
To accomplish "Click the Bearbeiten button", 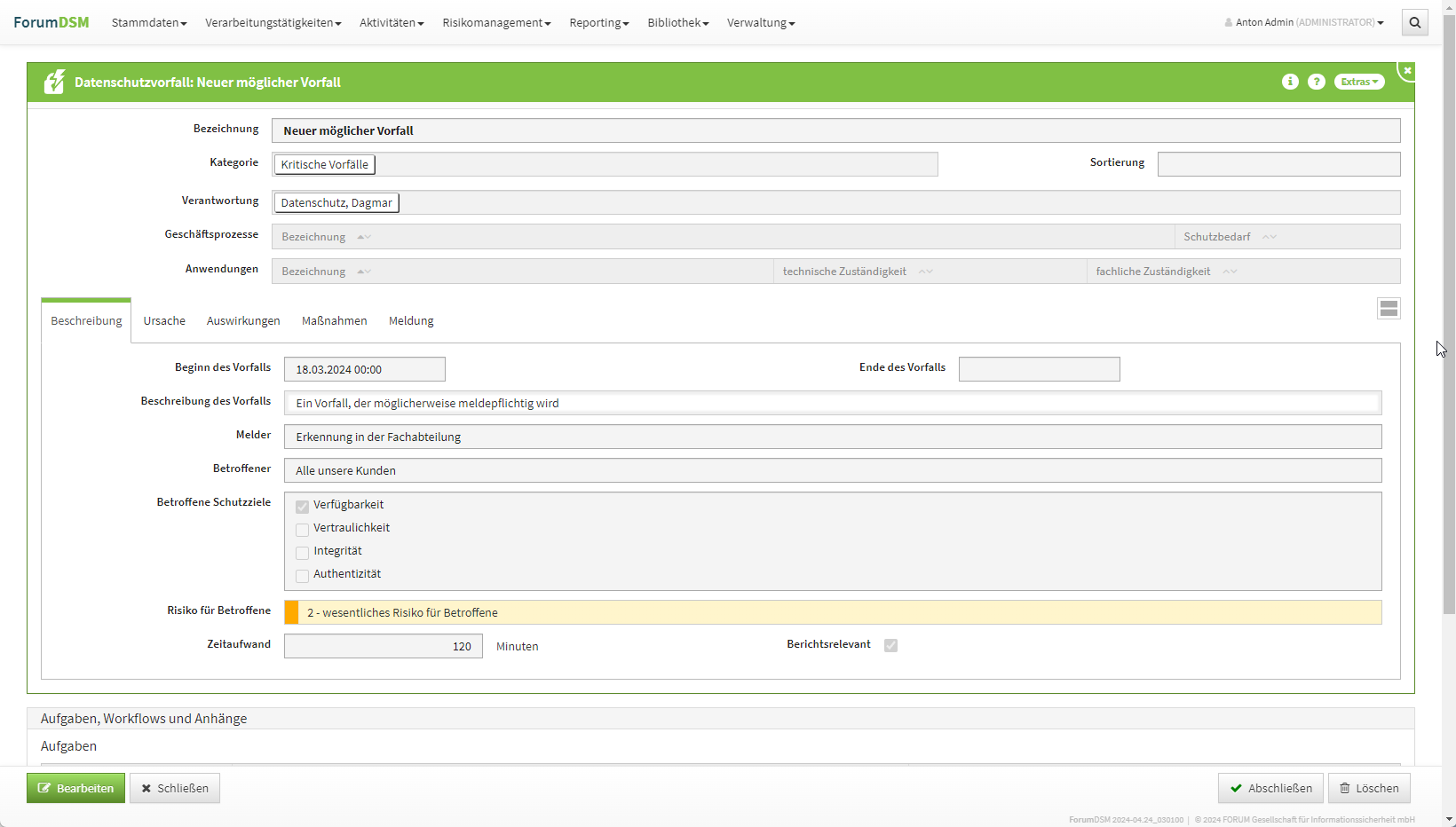I will click(76, 788).
